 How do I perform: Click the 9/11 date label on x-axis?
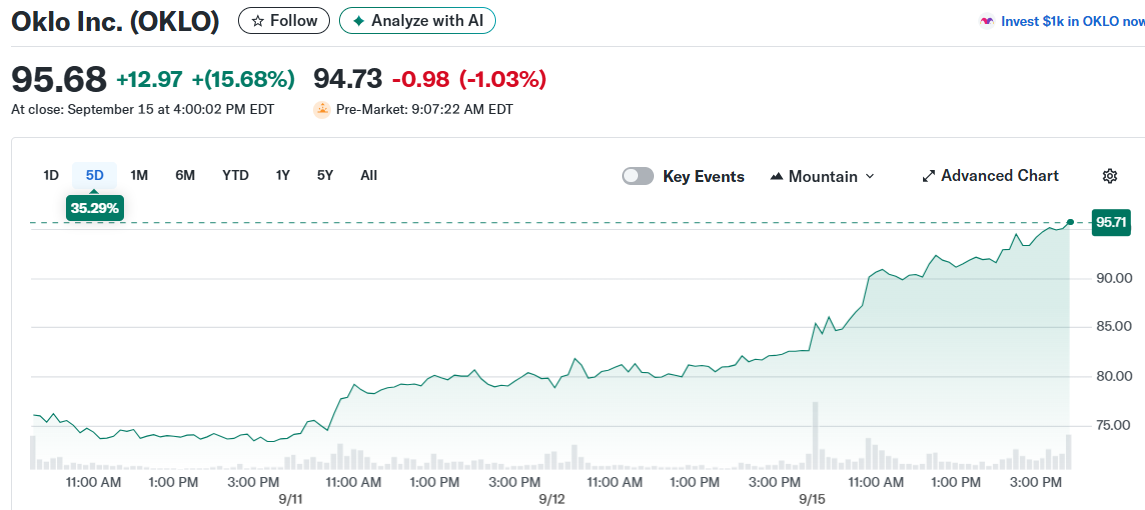291,499
